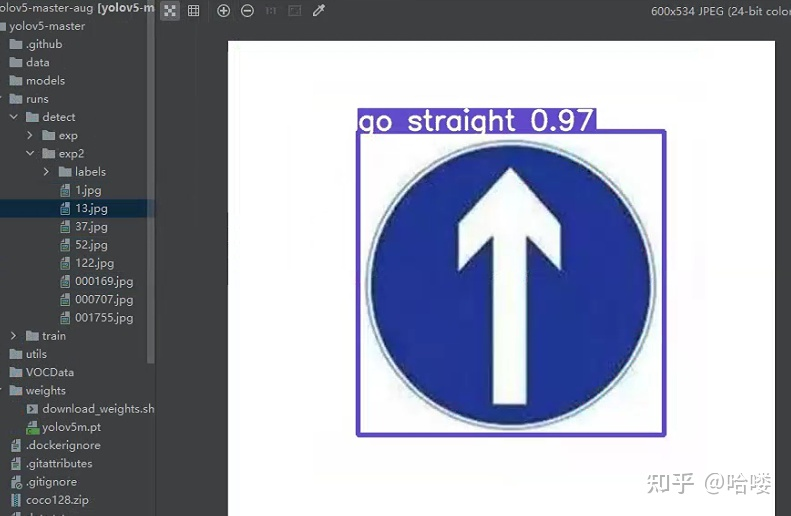Click the .gitignore file icon
Image resolution: width=791 pixels, height=516 pixels.
pos(16,482)
